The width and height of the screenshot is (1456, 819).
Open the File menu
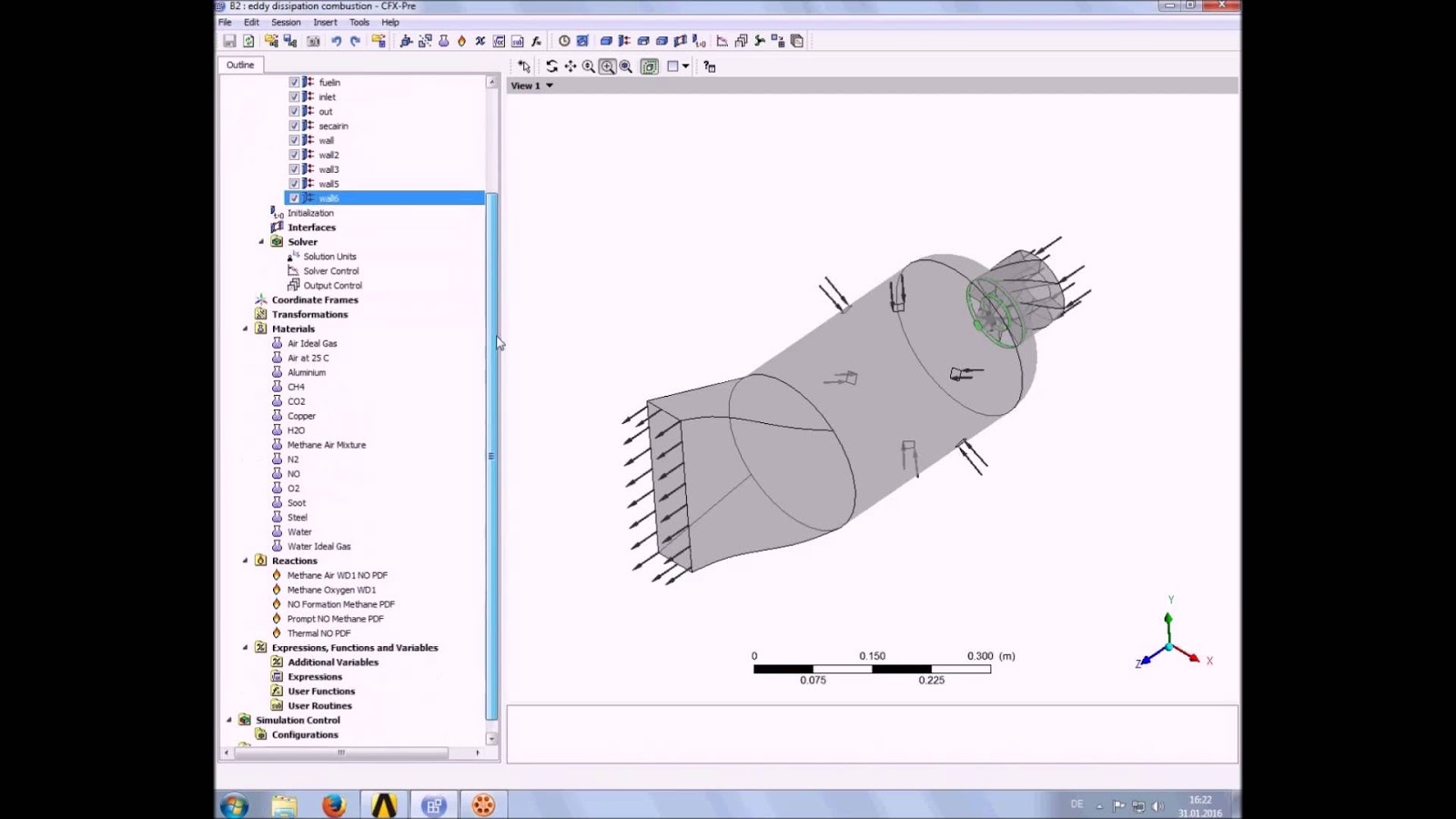225,22
